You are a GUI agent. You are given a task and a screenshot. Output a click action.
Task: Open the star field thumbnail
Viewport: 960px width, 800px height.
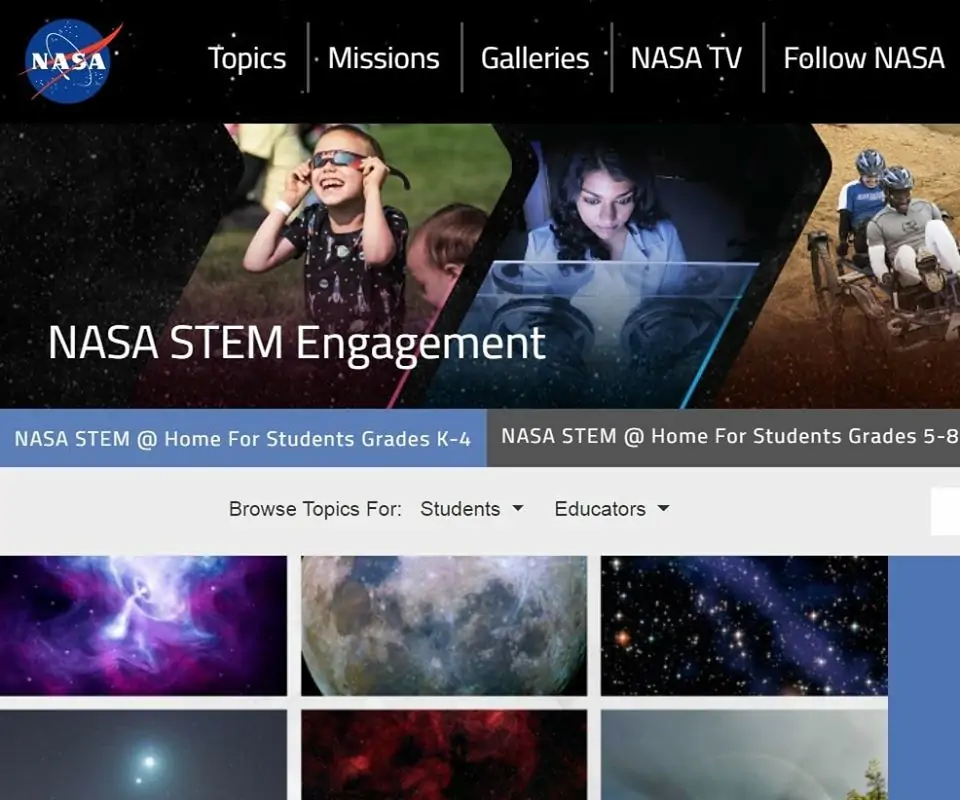click(x=744, y=626)
